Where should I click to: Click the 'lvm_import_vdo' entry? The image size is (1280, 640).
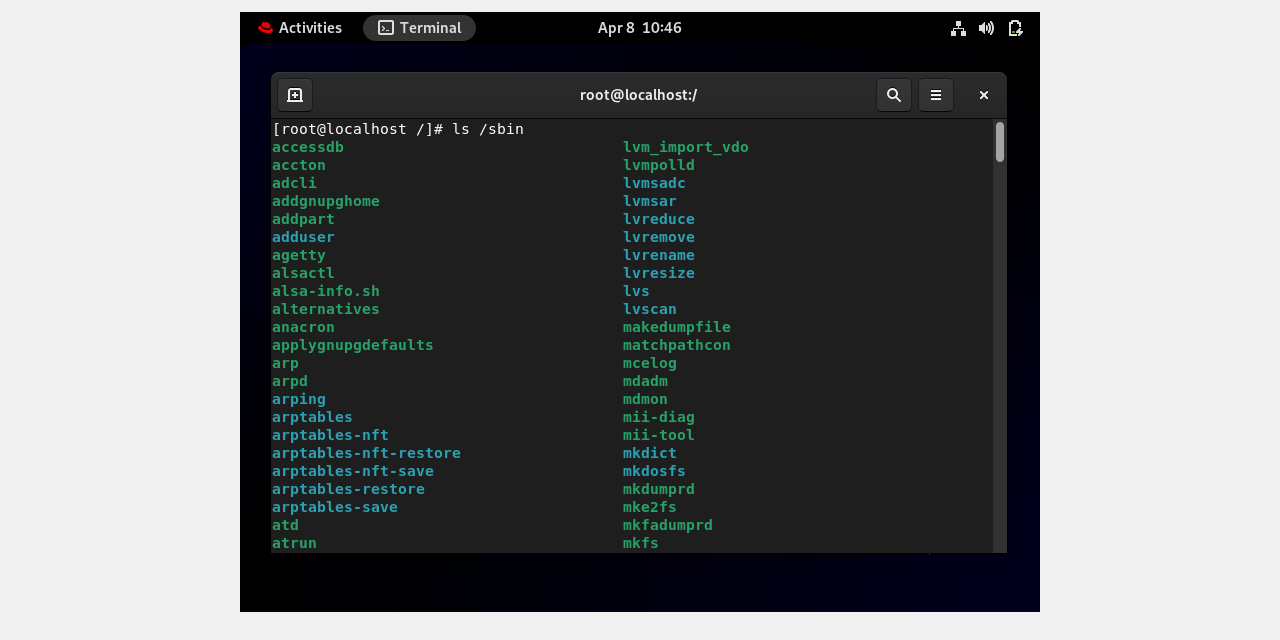[x=686, y=147]
